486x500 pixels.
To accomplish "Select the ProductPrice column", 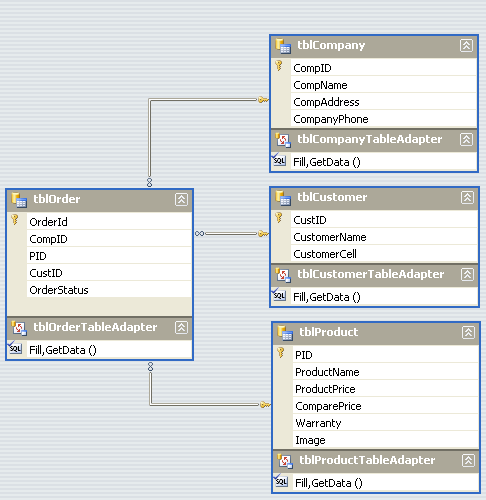I will tap(386, 389).
